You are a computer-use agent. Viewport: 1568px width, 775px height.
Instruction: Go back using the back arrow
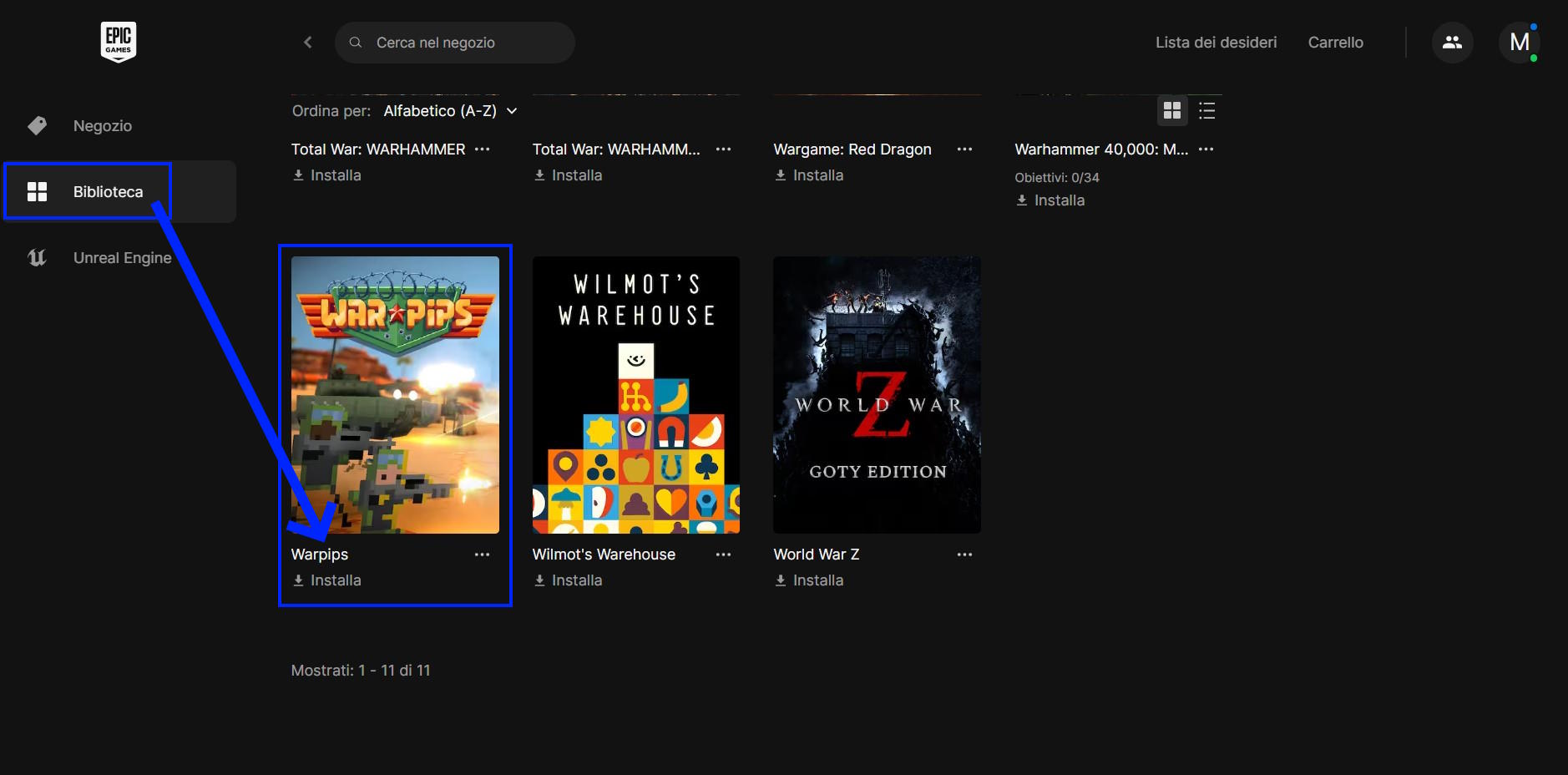click(x=308, y=43)
